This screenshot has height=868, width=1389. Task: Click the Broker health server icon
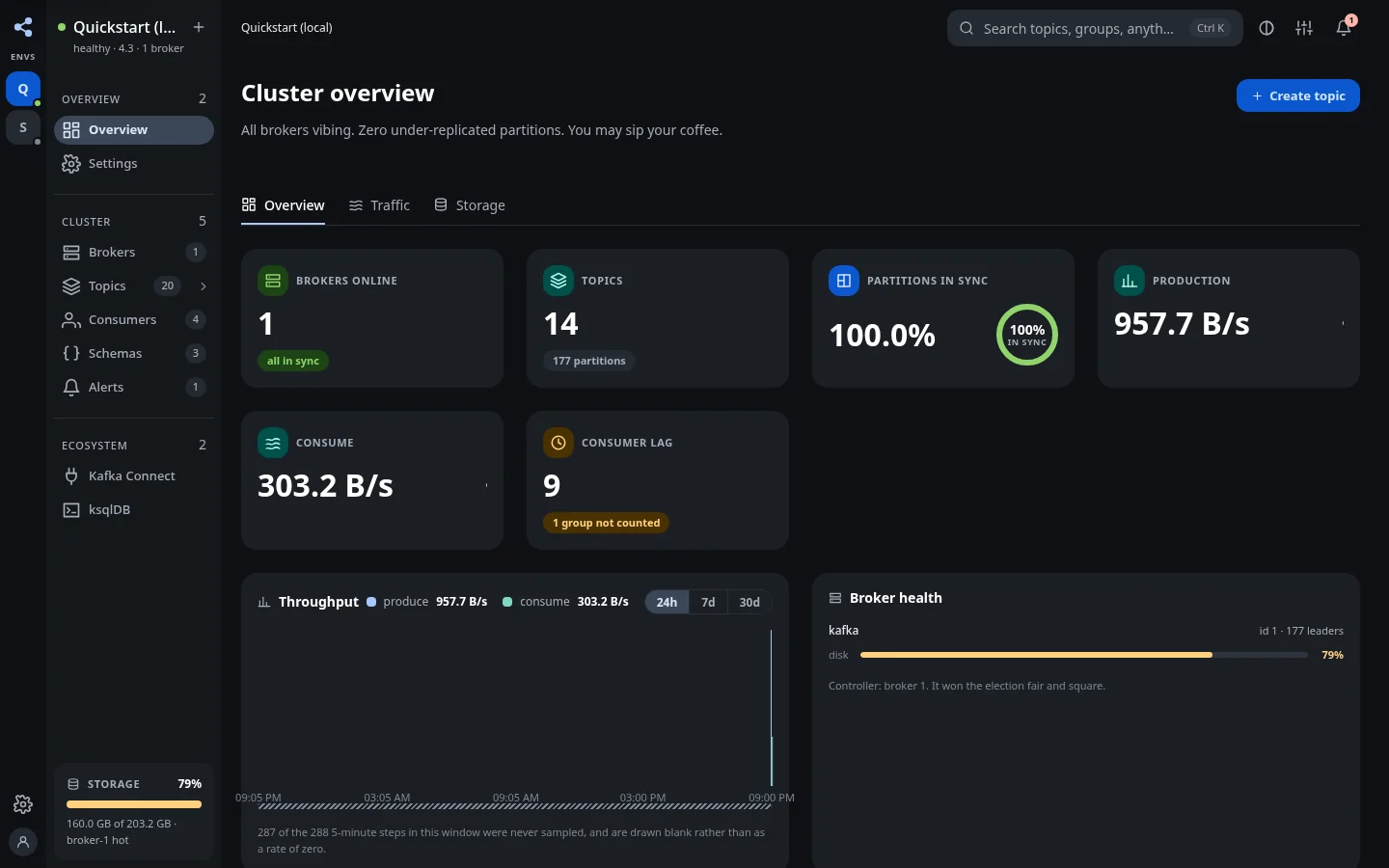(835, 598)
